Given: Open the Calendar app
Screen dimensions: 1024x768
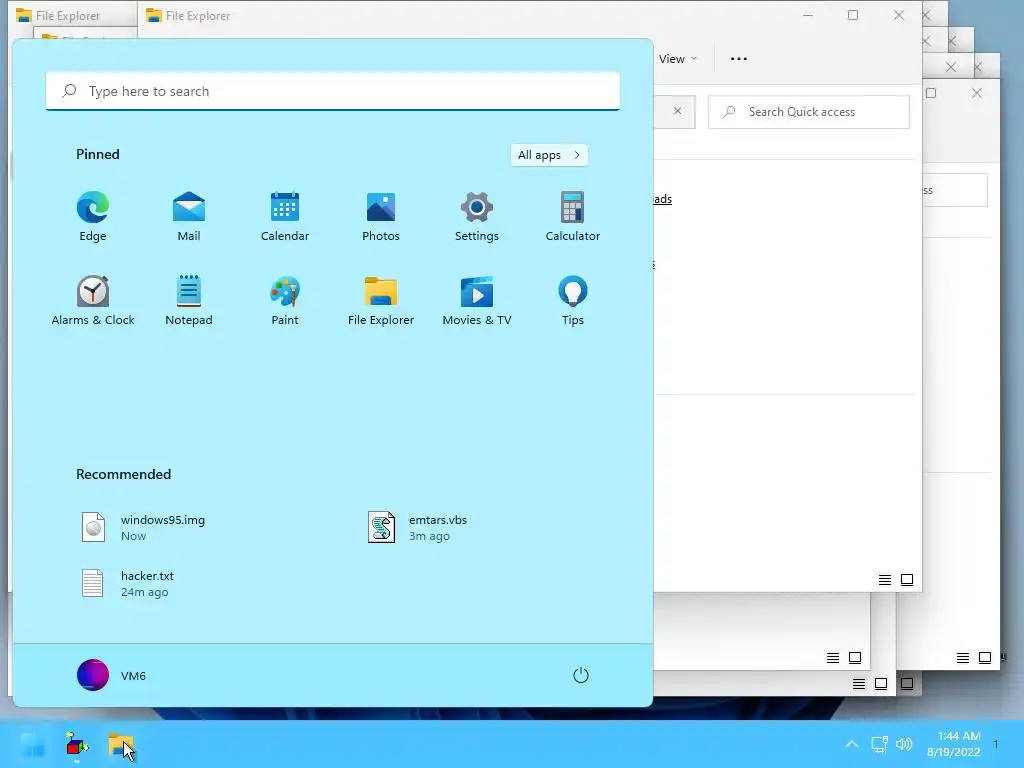Looking at the screenshot, I should (285, 217).
